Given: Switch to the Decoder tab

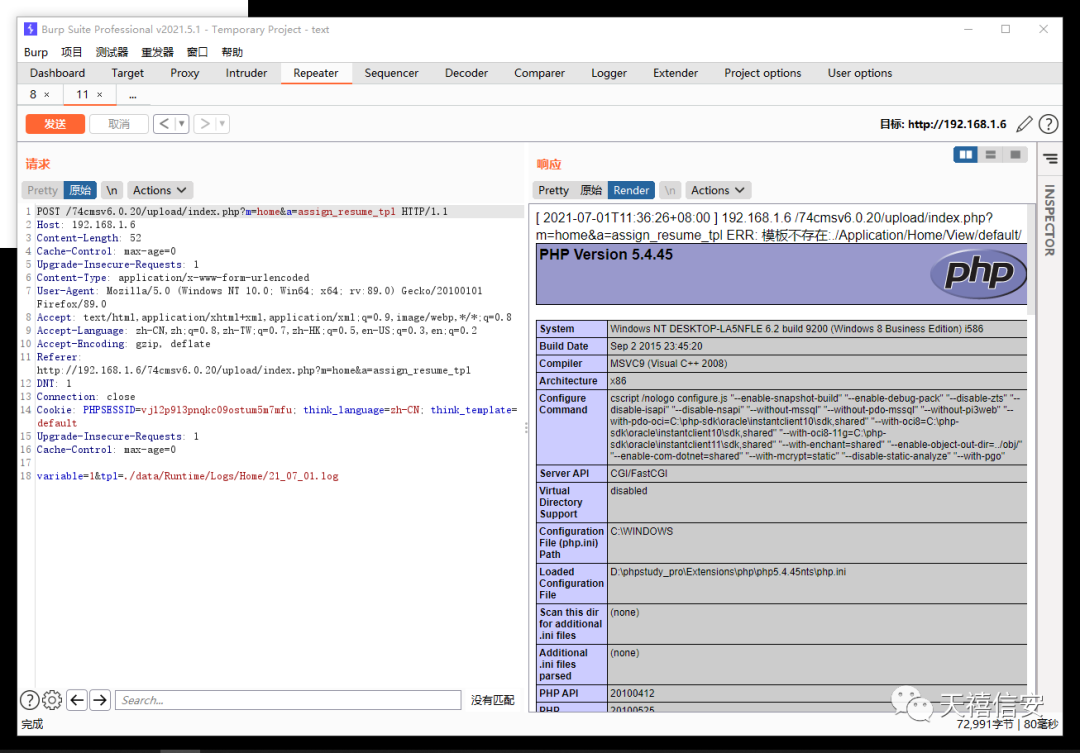Looking at the screenshot, I should coord(466,73).
